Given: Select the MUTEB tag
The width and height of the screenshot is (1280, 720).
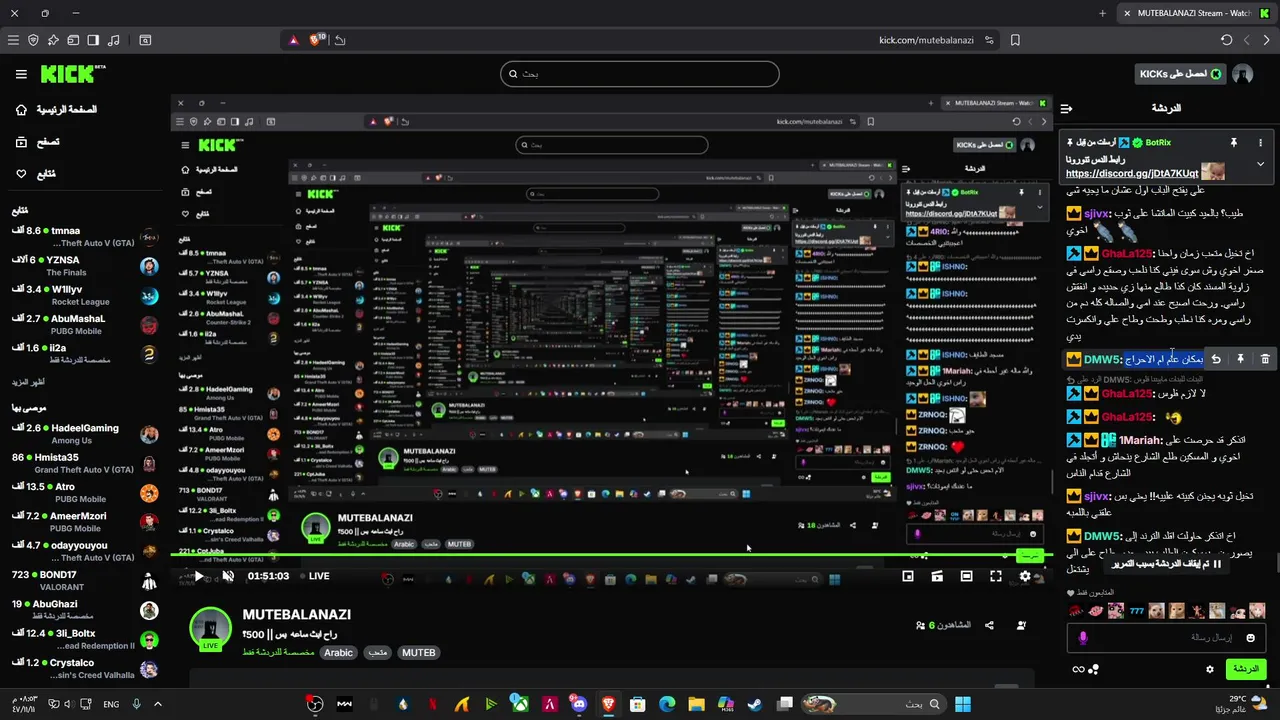Looking at the screenshot, I should coord(418,653).
